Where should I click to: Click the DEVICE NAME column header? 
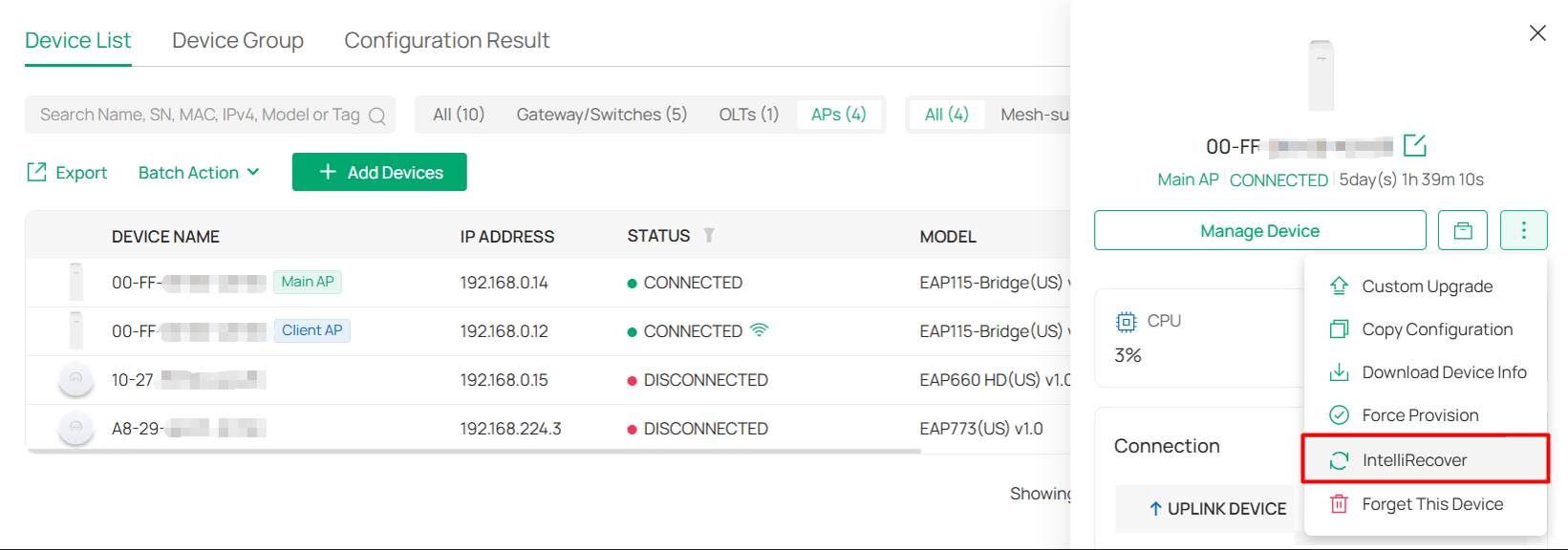(165, 236)
